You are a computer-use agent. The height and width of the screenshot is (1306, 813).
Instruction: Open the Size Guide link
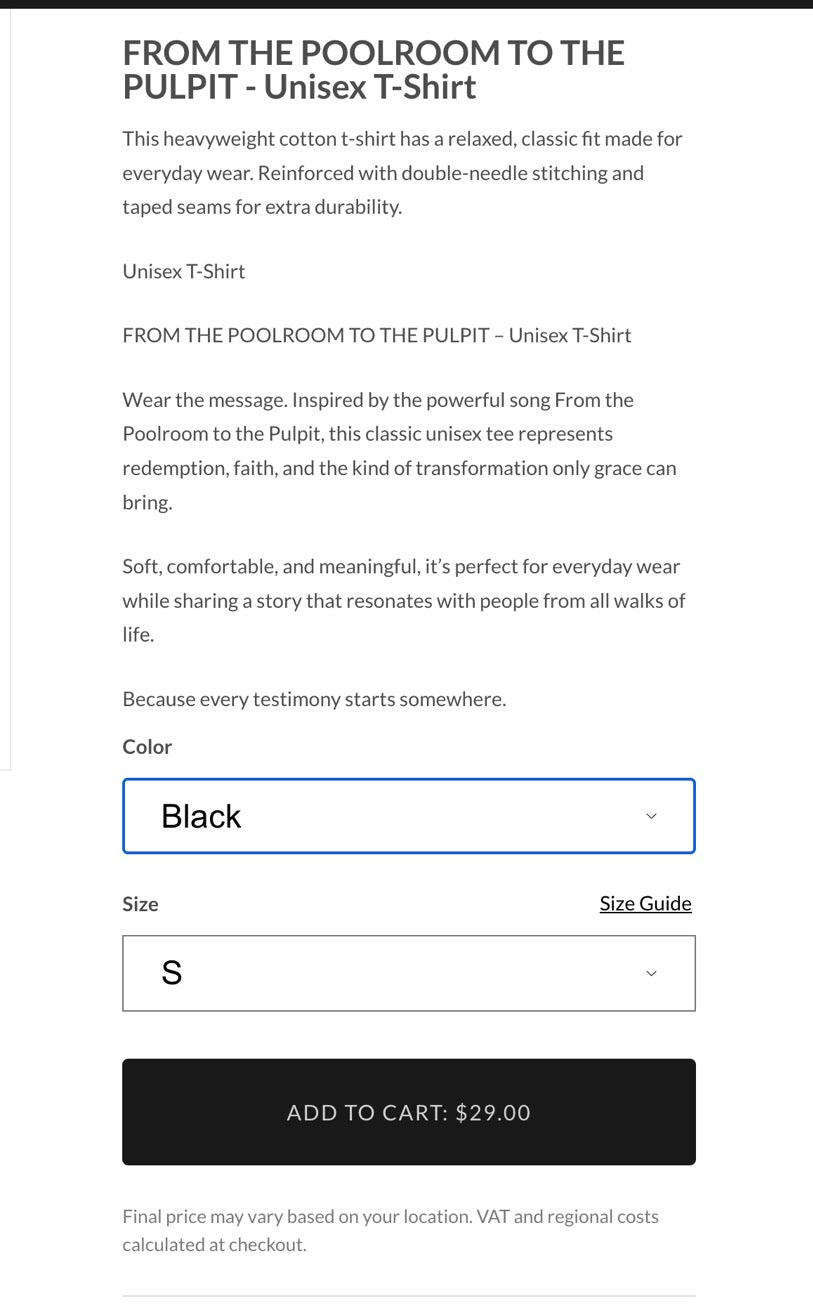pyautogui.click(x=645, y=903)
